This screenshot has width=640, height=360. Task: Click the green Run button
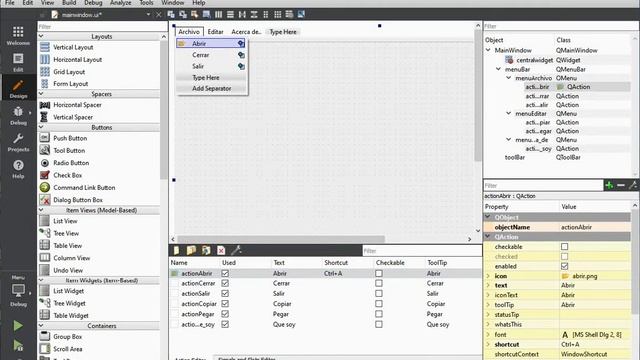(18, 325)
